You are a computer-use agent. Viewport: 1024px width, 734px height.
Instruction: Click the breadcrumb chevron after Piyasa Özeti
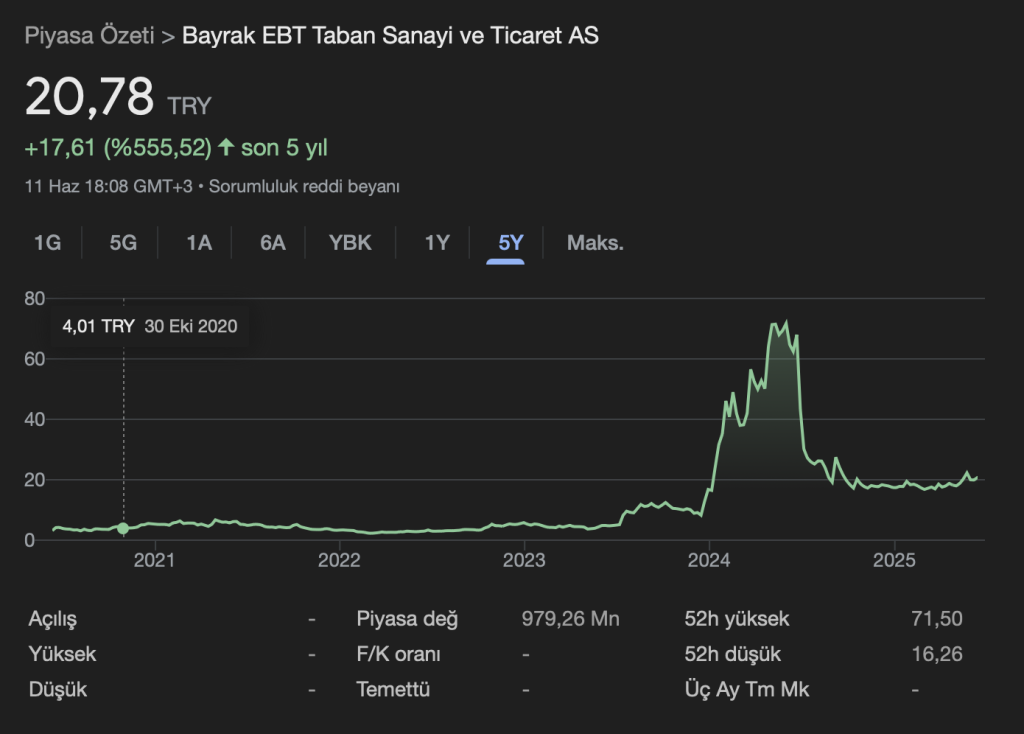168,36
